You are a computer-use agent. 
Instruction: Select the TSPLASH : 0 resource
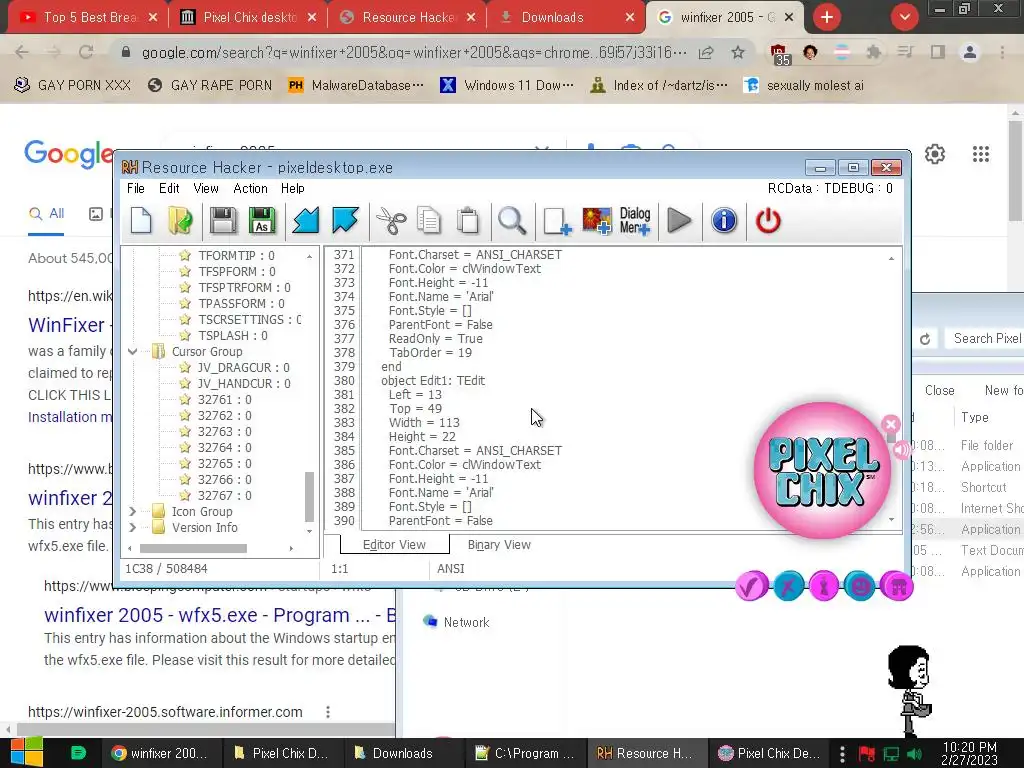232,336
